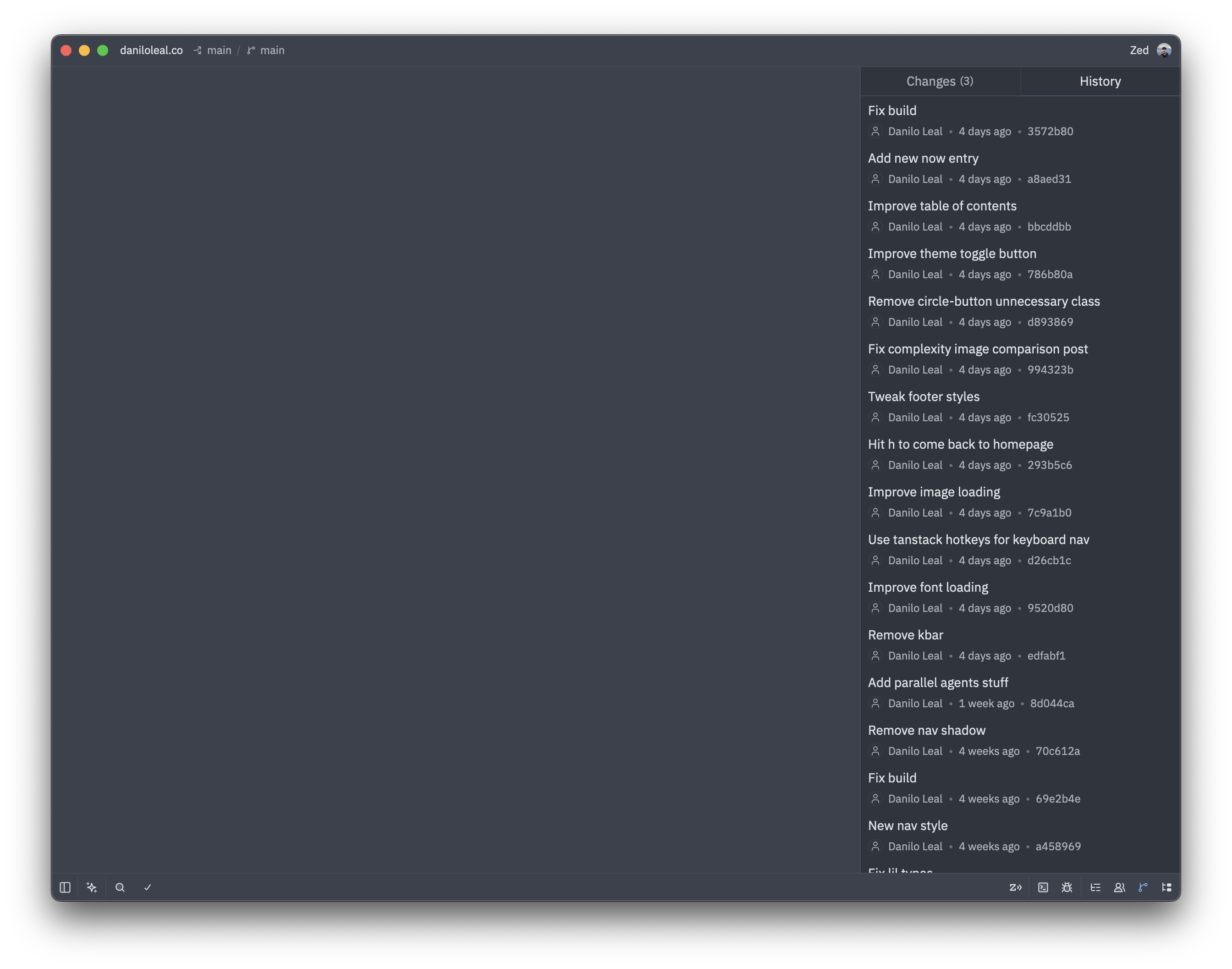Click the branch icon before second main
This screenshot has width=1232, height=969.
(x=251, y=50)
